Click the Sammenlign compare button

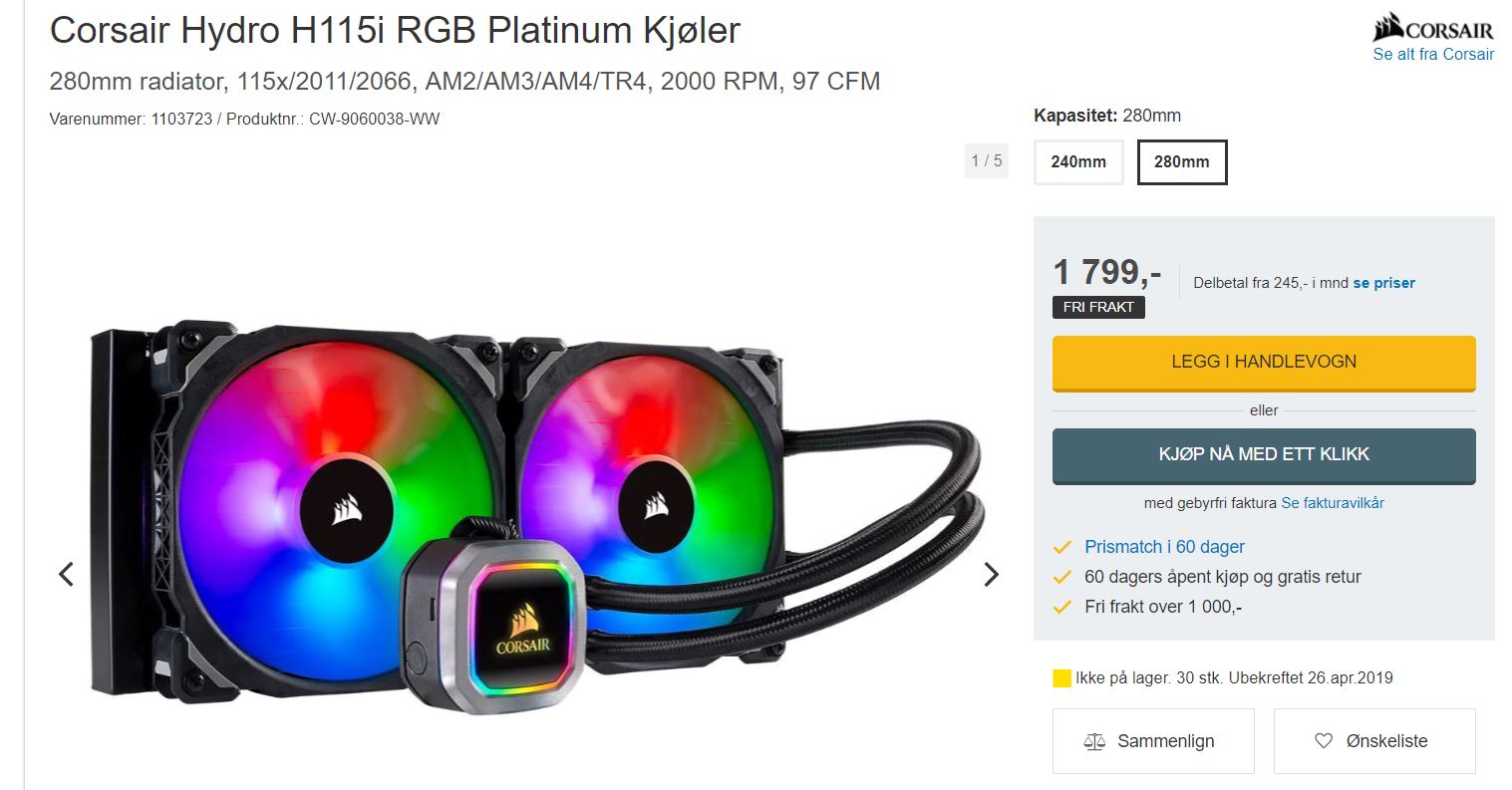pos(1153,741)
